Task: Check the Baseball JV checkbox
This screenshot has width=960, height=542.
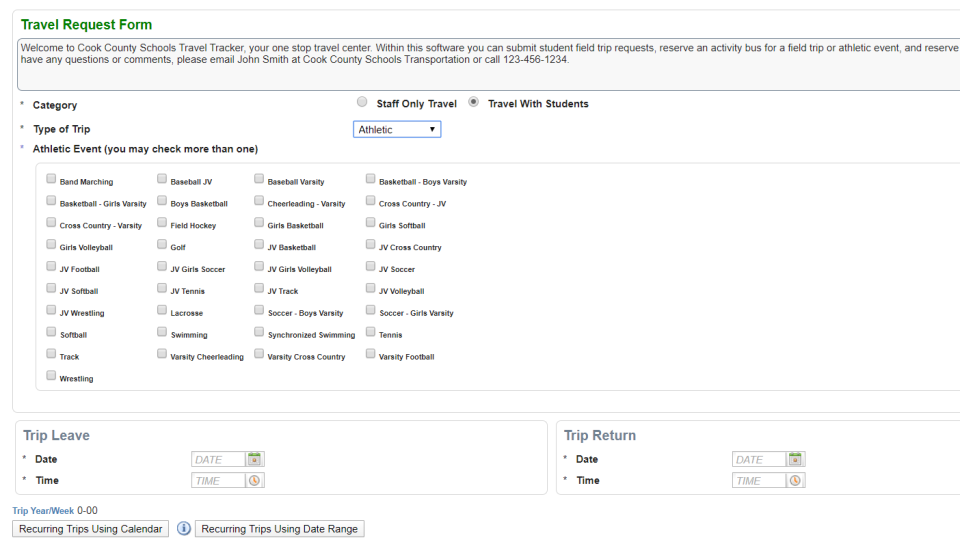Action: (x=162, y=179)
